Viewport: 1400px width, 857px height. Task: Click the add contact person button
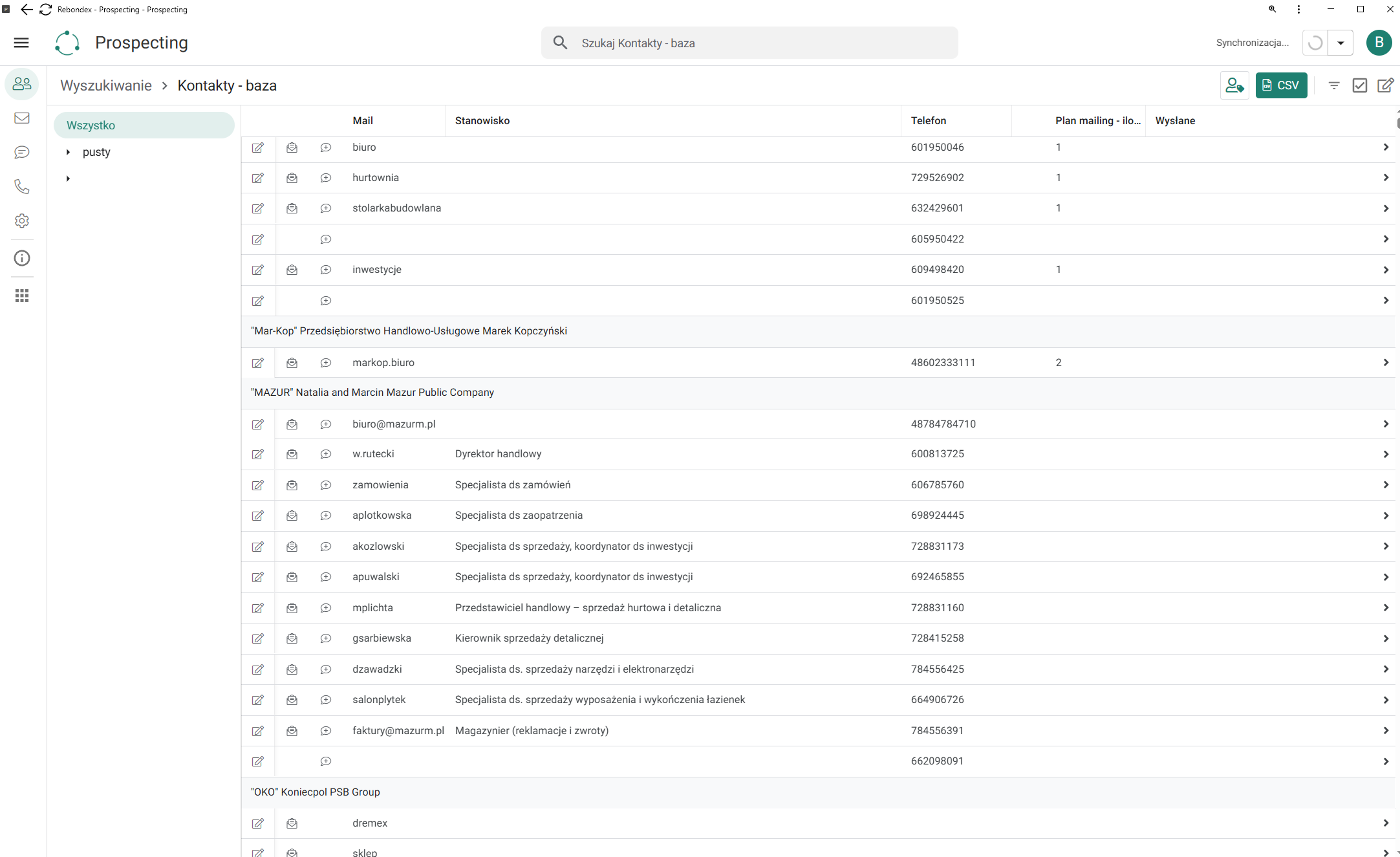pyautogui.click(x=1234, y=85)
